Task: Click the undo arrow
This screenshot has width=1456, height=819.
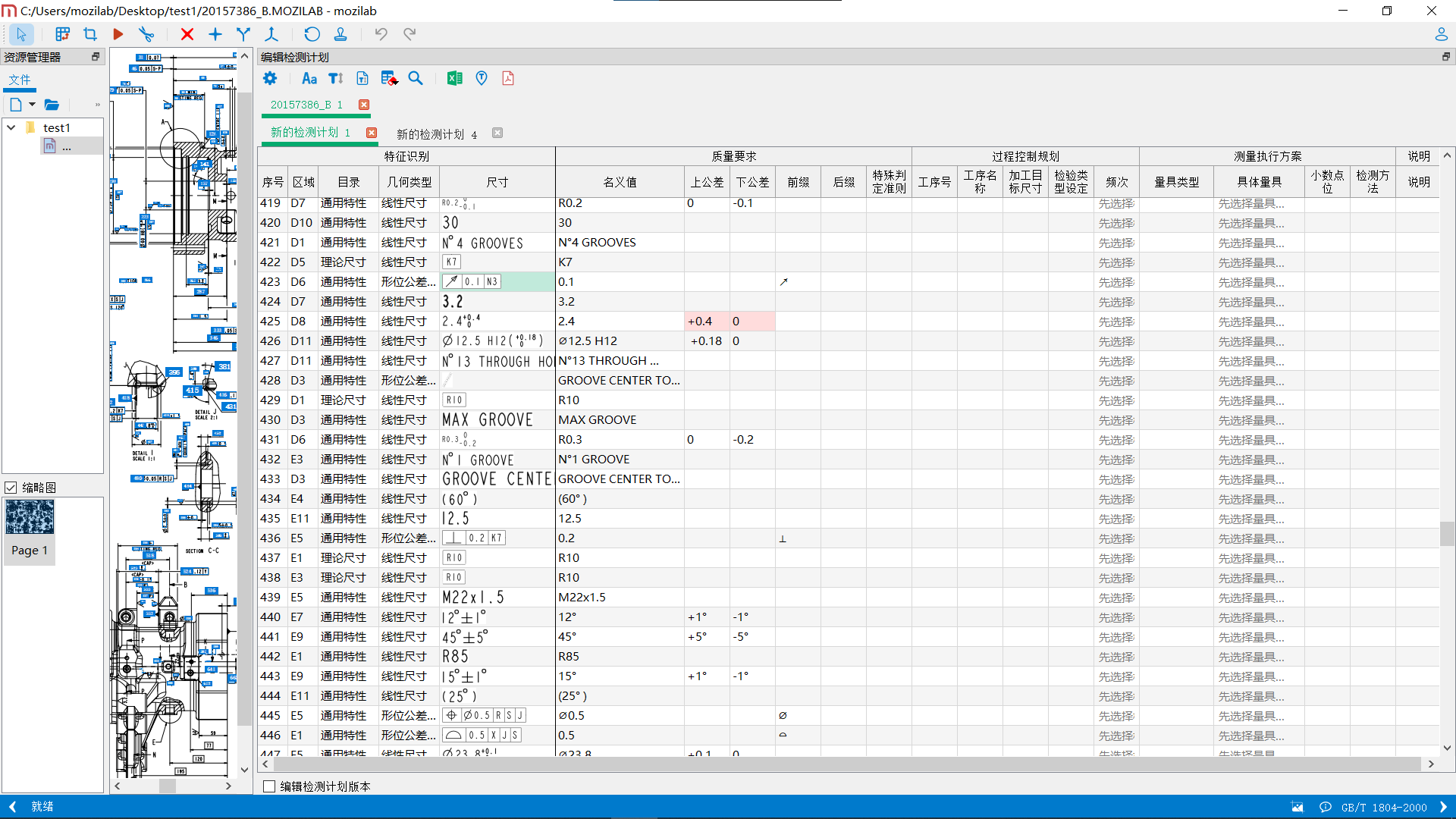Action: 381,34
